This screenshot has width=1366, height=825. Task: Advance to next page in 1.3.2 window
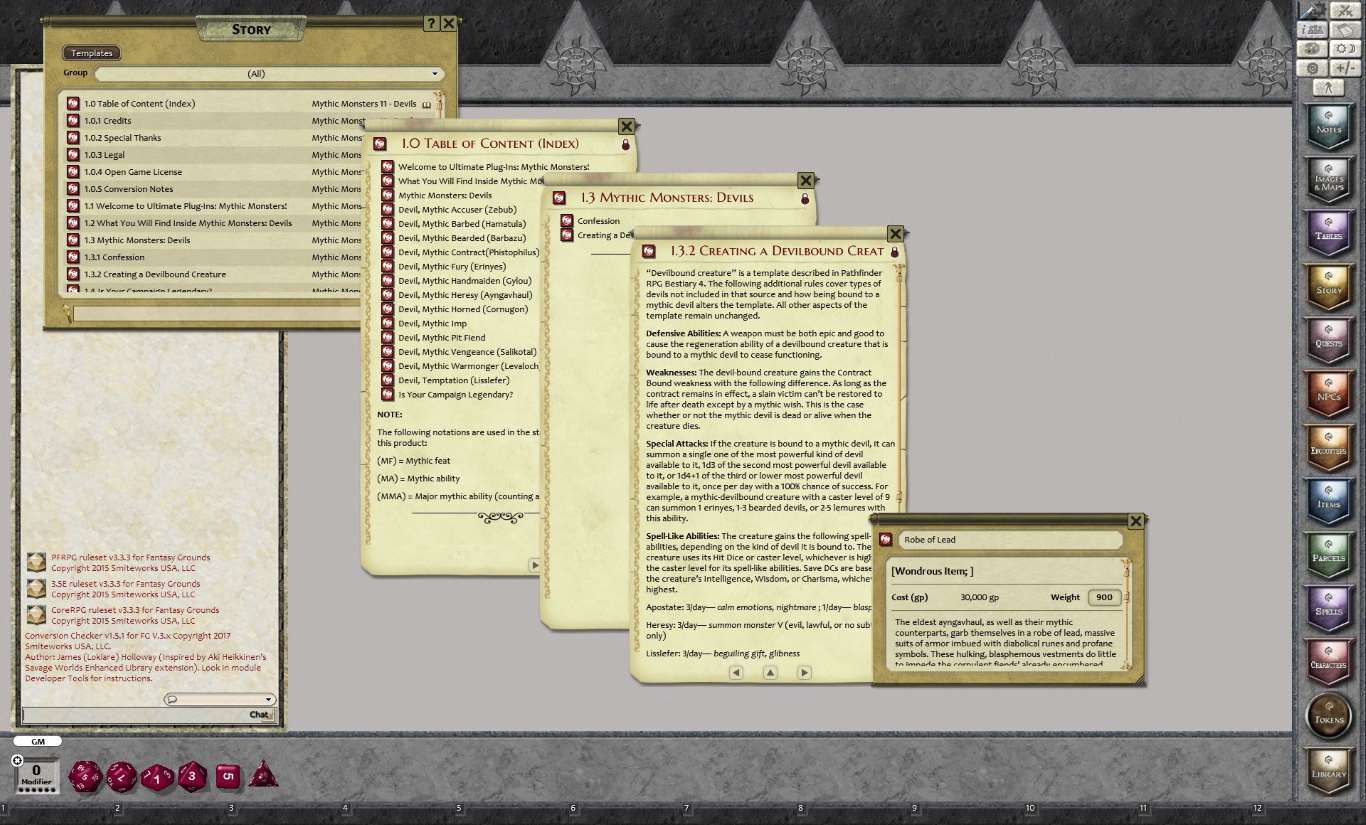(x=804, y=672)
